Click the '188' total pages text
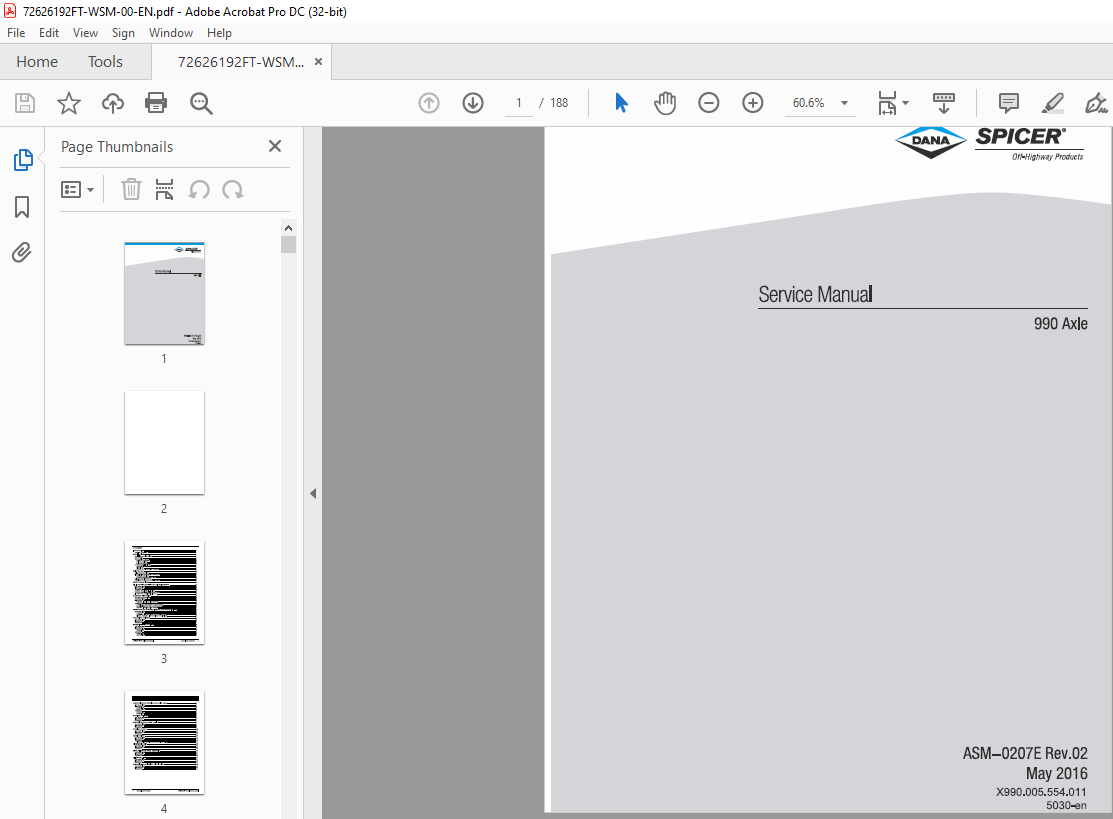Viewport: 1113px width, 819px height. point(559,103)
